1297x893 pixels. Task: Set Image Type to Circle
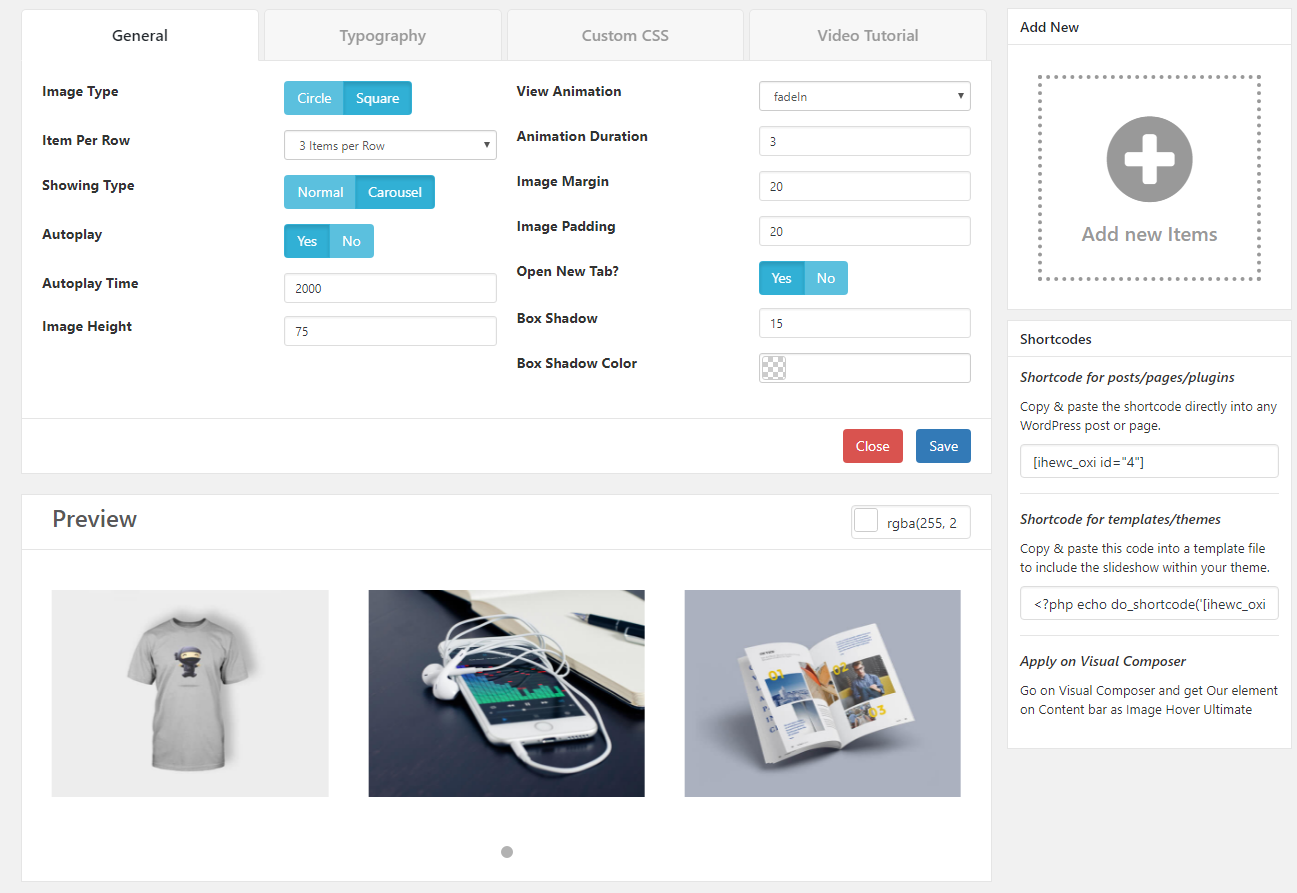click(x=314, y=98)
